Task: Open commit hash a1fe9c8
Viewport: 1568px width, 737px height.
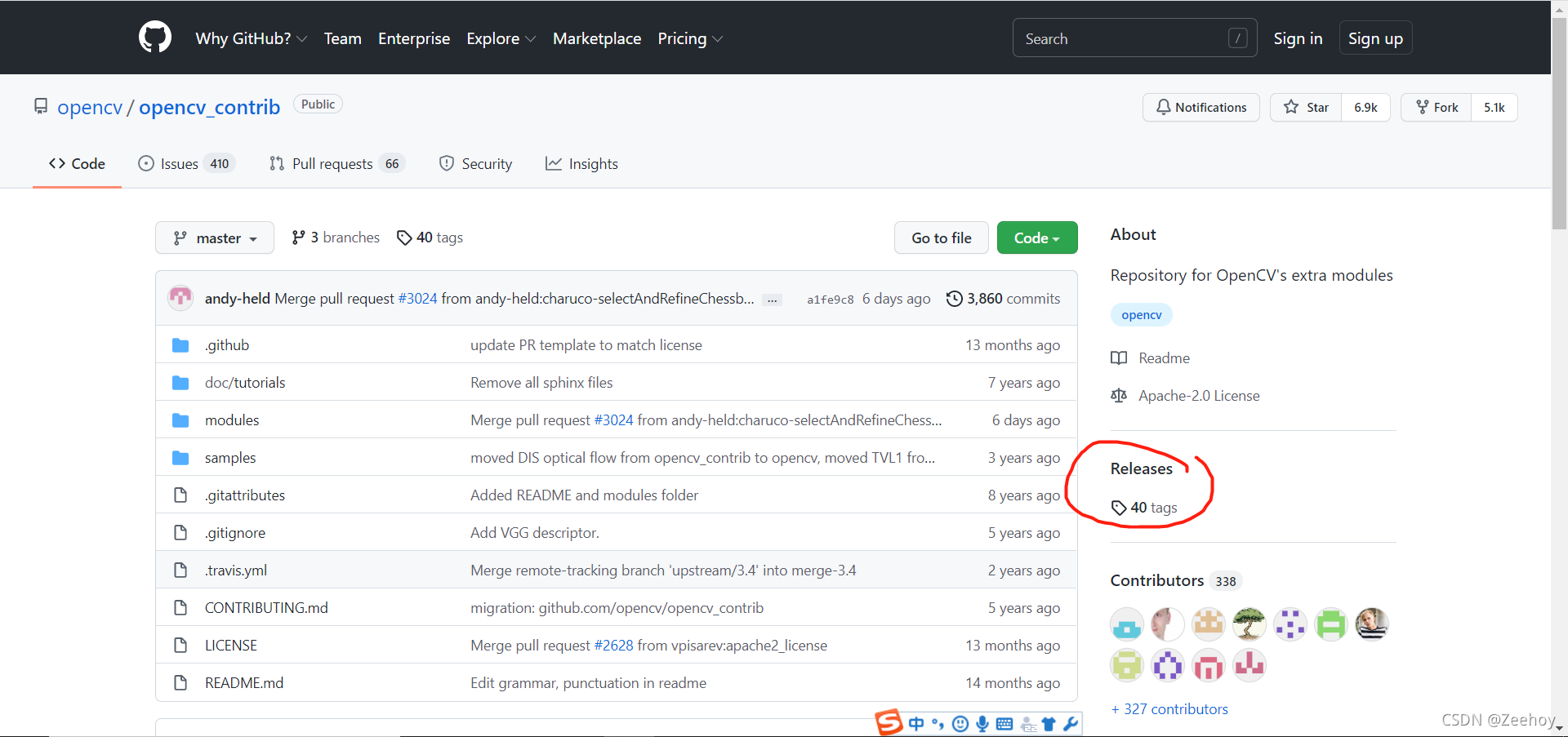Action: tap(830, 300)
